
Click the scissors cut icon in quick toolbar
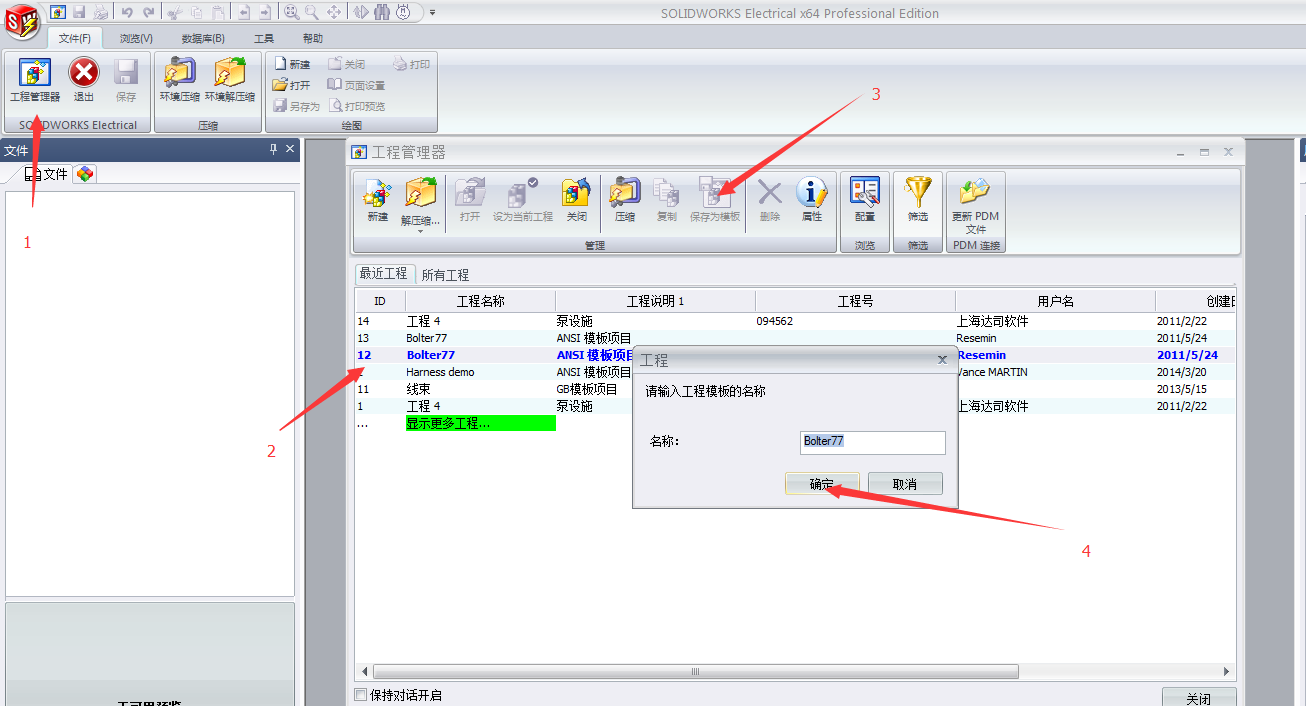tap(175, 12)
